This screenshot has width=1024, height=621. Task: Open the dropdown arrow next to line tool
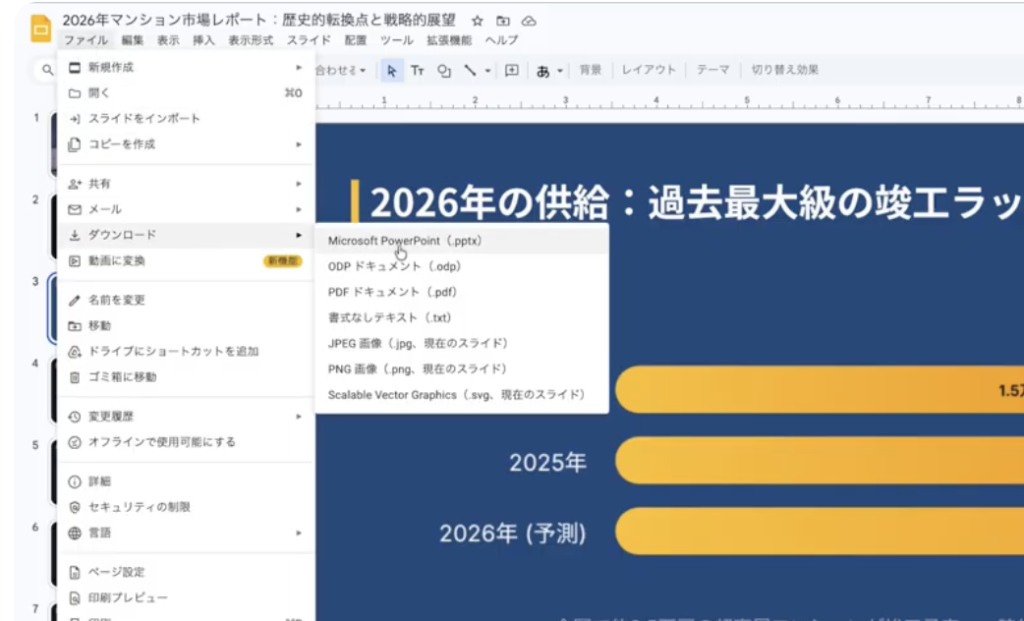click(488, 70)
